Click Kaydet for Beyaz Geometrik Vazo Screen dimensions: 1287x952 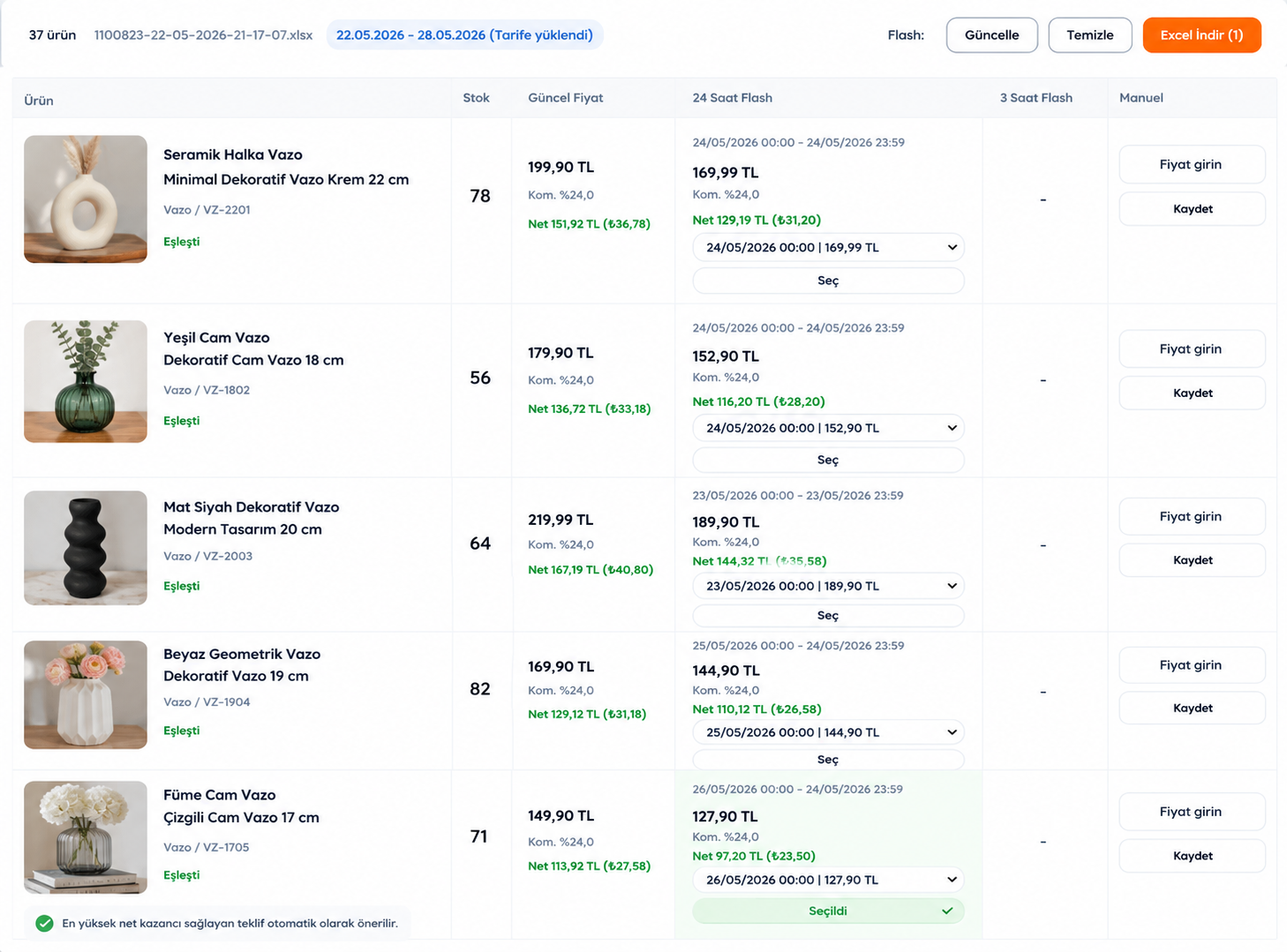point(1192,708)
